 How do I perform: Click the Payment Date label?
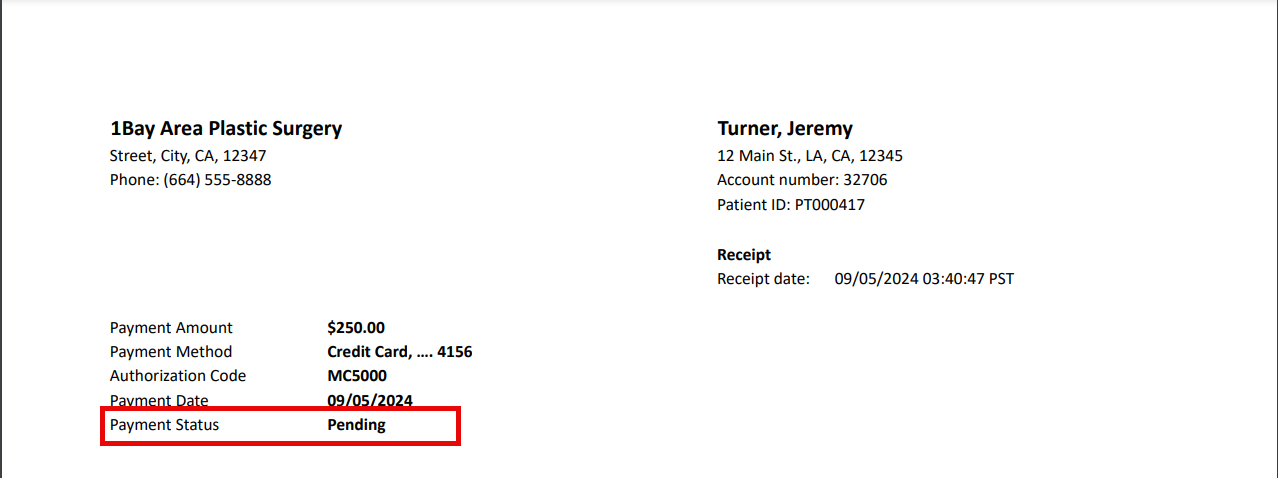coord(159,400)
